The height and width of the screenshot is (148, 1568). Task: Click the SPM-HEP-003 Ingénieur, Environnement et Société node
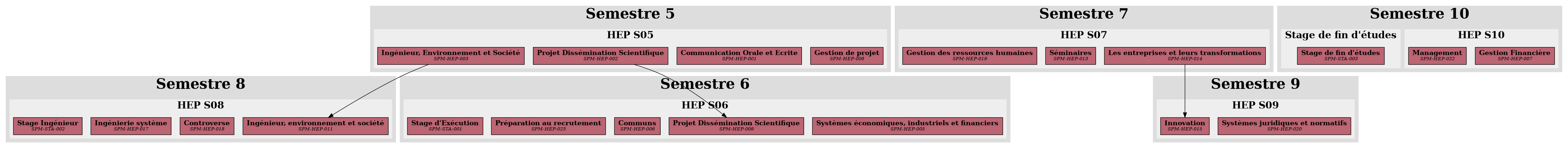click(x=450, y=56)
